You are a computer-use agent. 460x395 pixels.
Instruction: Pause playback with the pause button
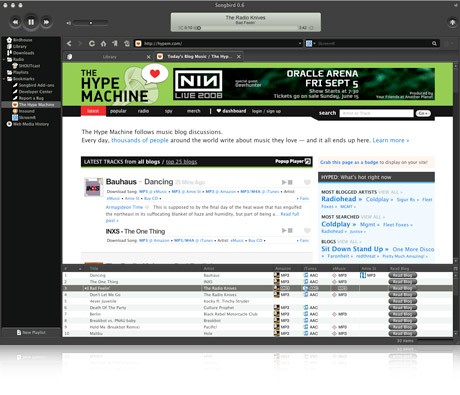coord(31,22)
